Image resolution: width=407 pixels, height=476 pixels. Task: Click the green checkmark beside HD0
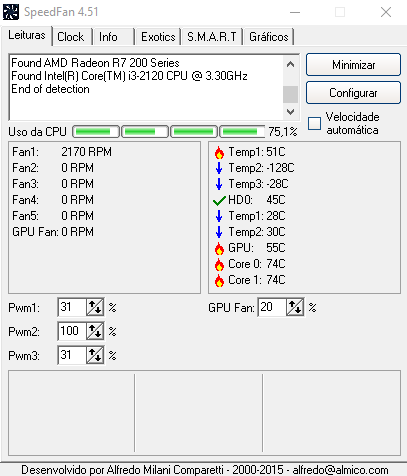[219, 200]
